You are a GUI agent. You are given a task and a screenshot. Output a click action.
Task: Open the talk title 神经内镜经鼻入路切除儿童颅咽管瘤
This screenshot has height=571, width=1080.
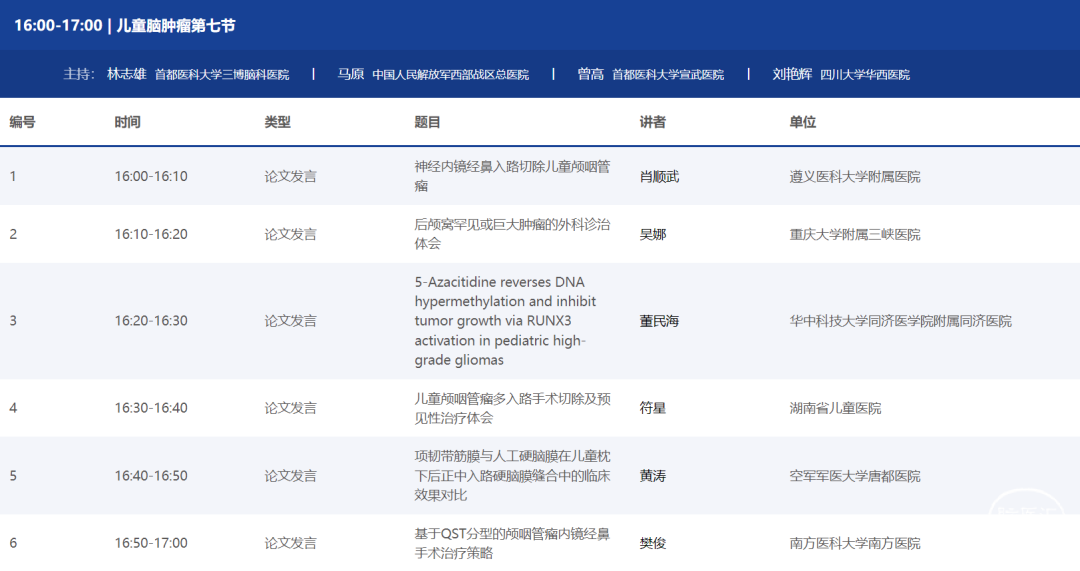point(512,176)
